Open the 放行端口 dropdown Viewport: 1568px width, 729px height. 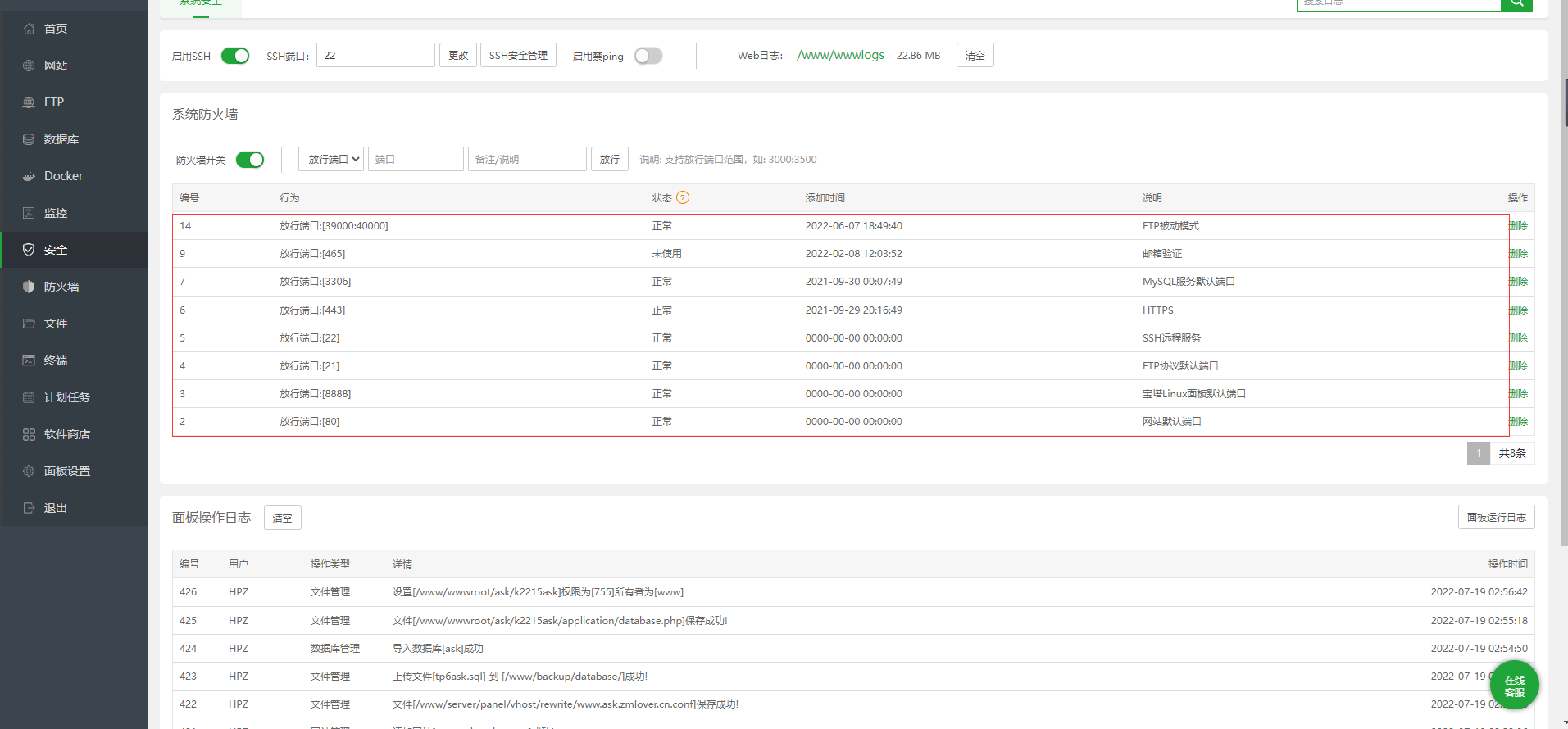coord(331,159)
